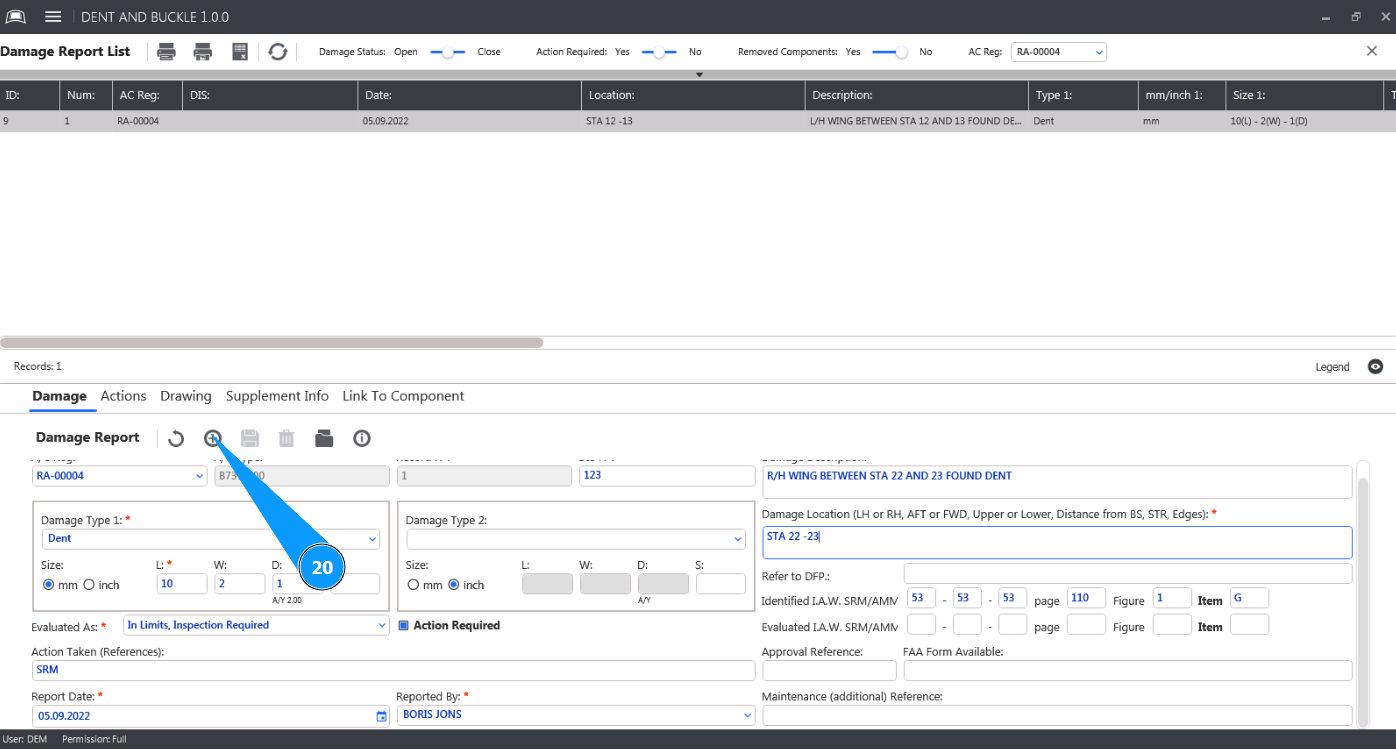Reset the Damage Report form via the undo arrow
The image size is (1396, 750).
pos(176,438)
